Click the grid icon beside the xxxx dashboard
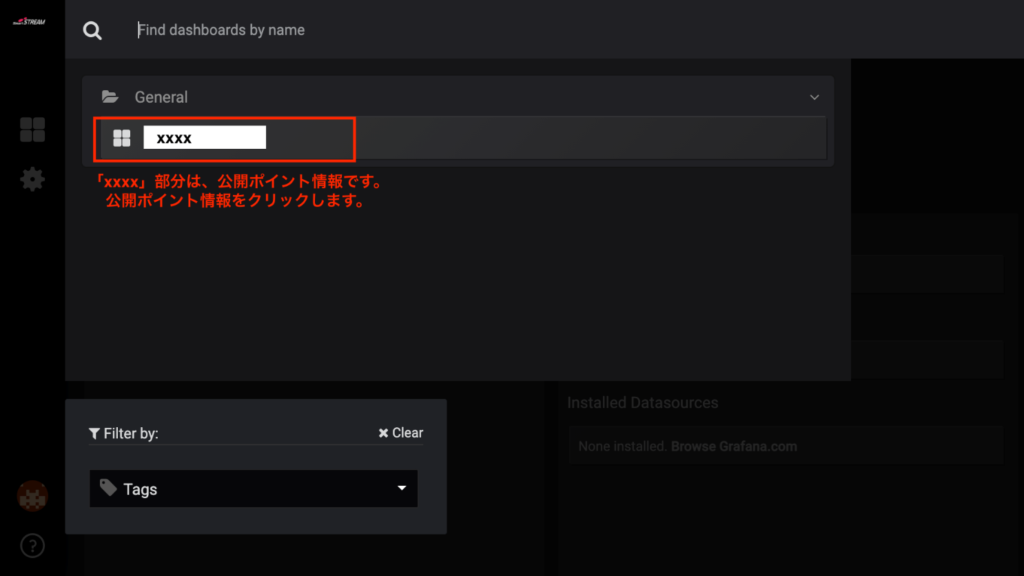Viewport: 1024px width, 576px height. (122, 138)
